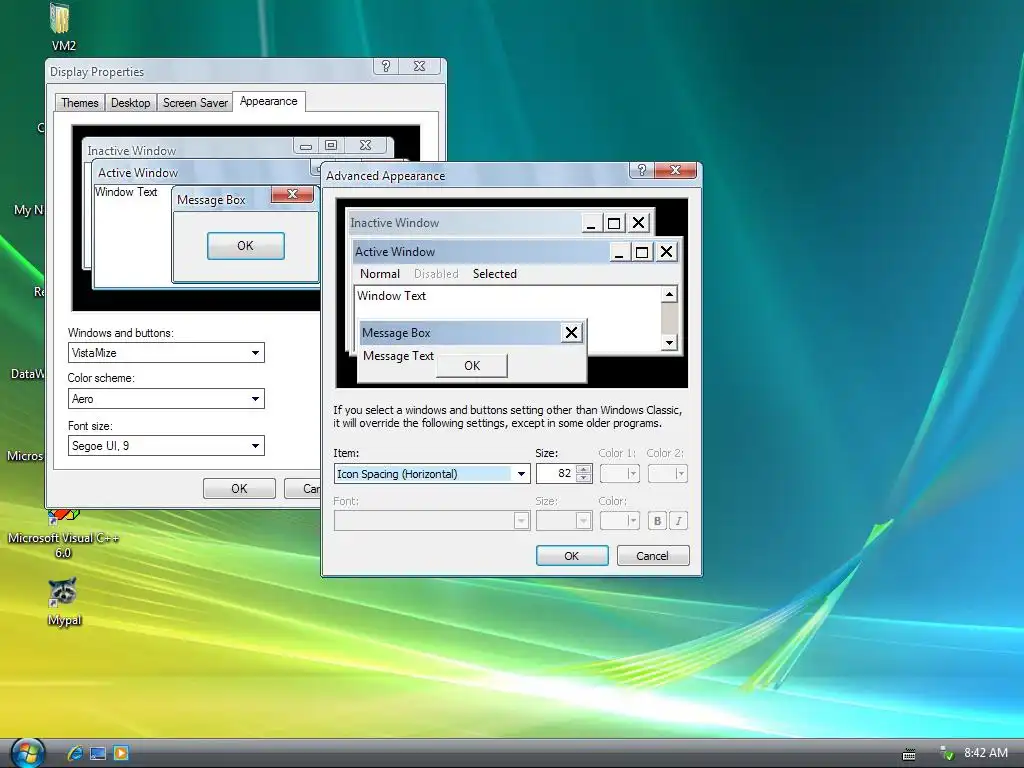Image resolution: width=1024 pixels, height=768 pixels.
Task: Click the keyboard icon in system tray
Action: click(x=908, y=754)
